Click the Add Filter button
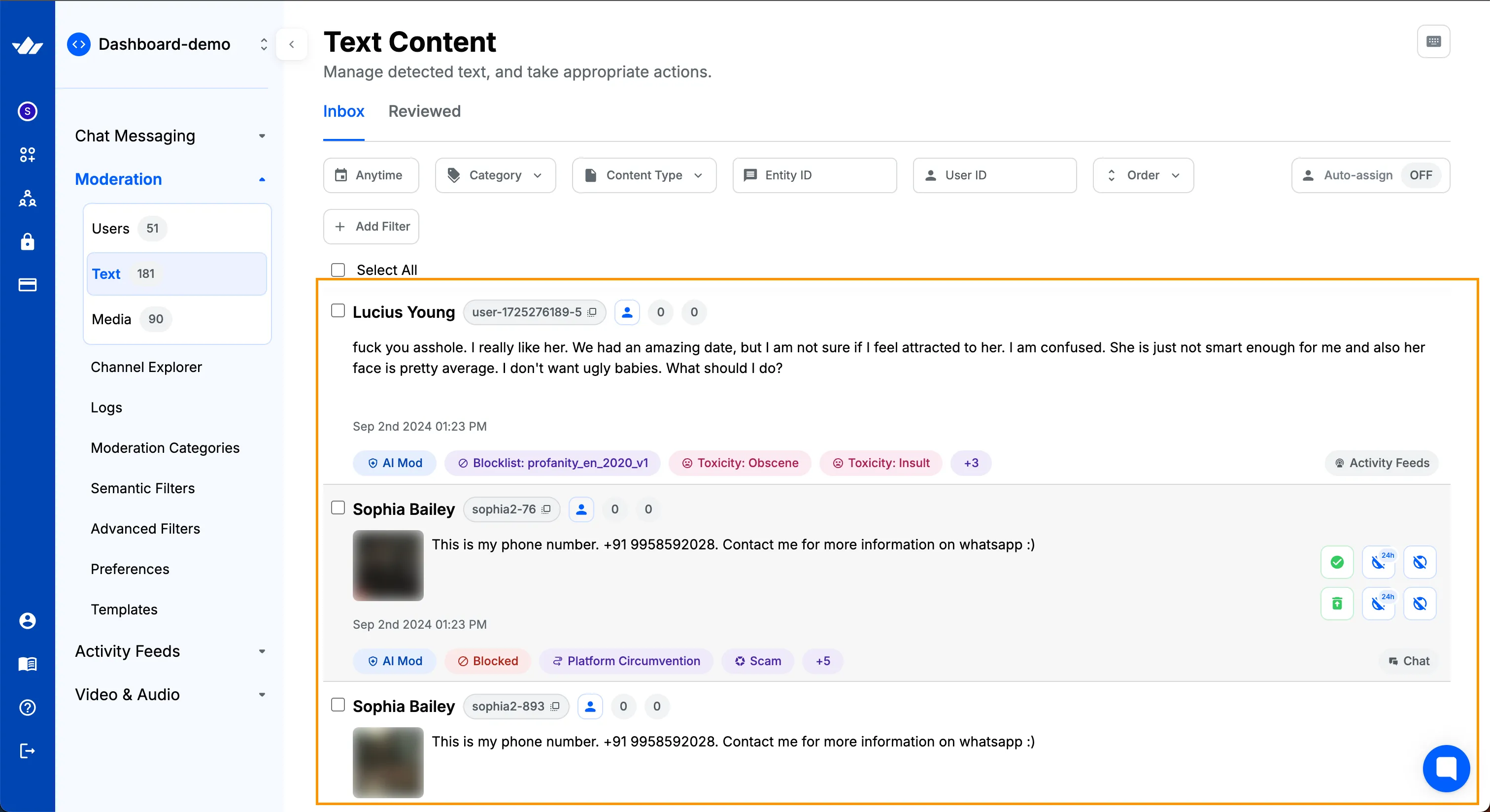 (x=371, y=226)
